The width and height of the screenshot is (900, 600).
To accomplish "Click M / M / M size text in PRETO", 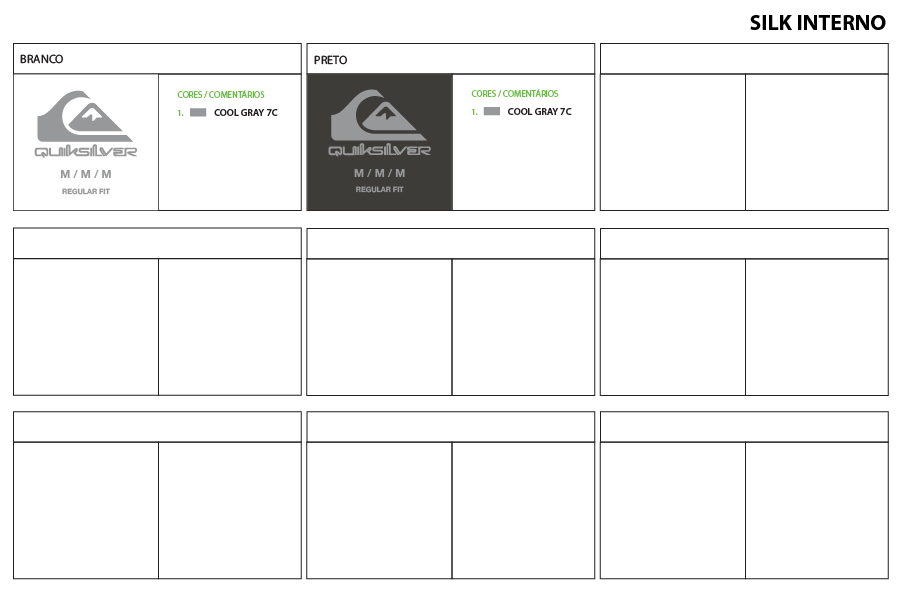I will (379, 173).
